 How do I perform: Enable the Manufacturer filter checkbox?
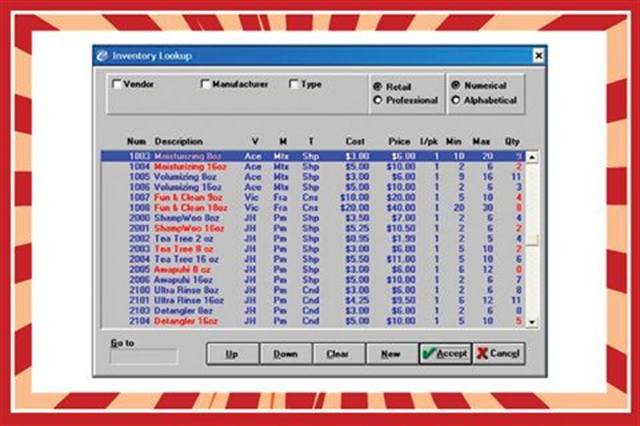point(205,84)
